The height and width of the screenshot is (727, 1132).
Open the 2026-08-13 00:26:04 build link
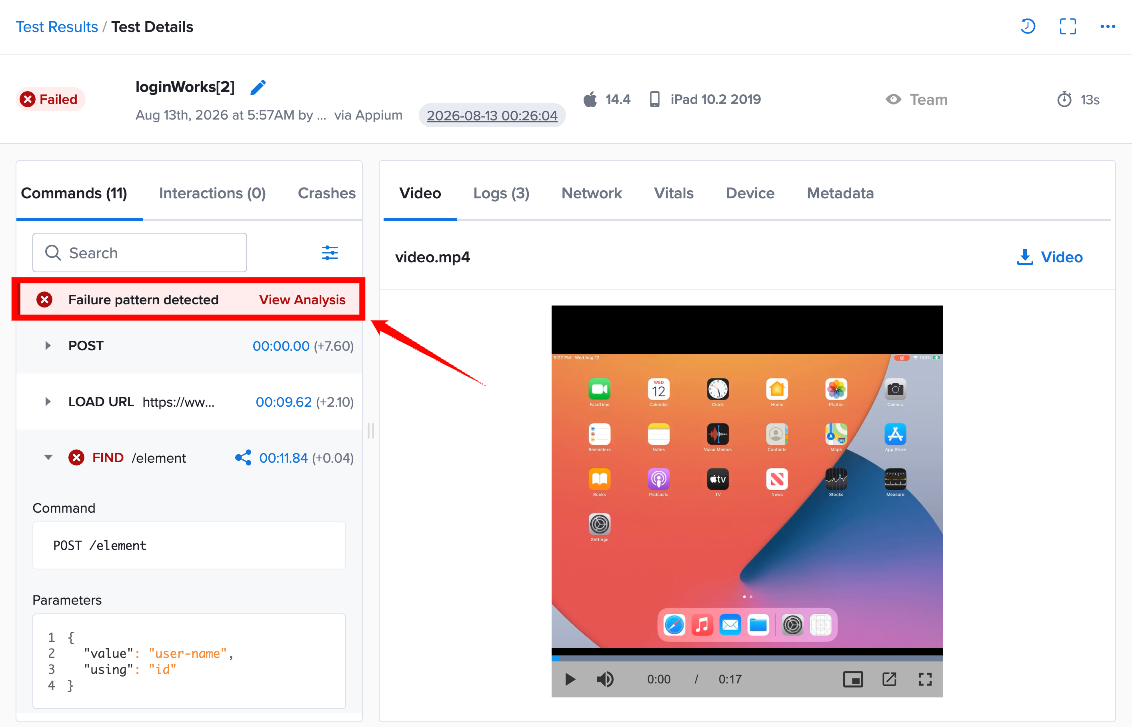[492, 116]
